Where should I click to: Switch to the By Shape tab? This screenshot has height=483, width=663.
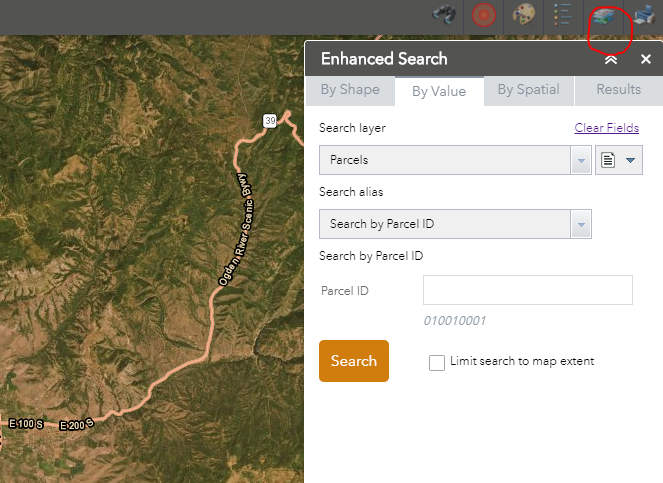350,90
